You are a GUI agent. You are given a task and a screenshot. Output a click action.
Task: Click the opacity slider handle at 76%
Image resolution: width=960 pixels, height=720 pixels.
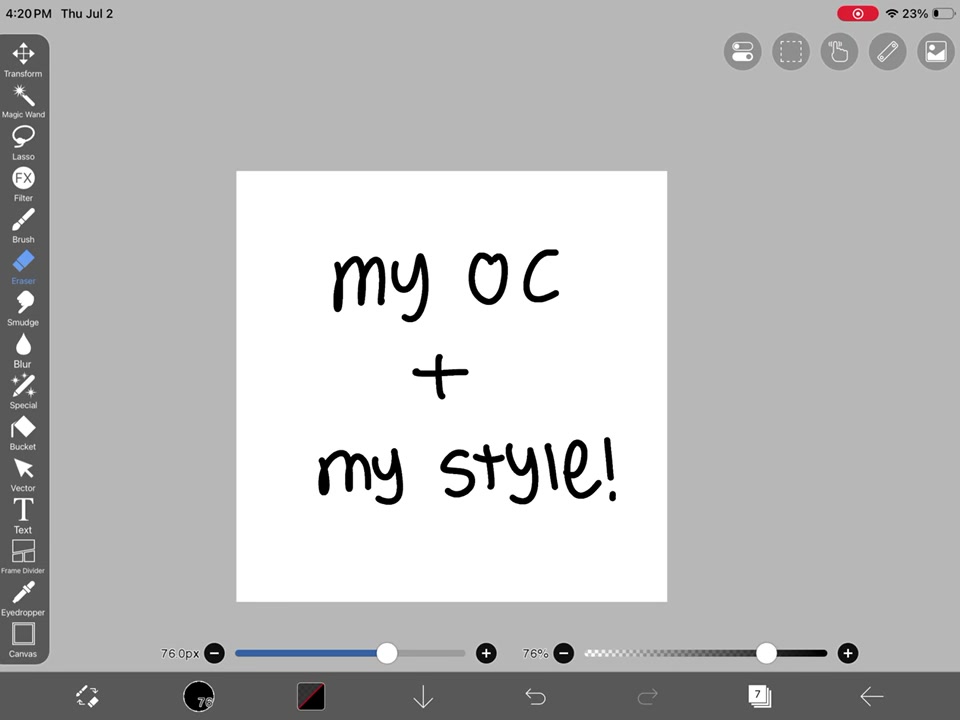click(766, 653)
